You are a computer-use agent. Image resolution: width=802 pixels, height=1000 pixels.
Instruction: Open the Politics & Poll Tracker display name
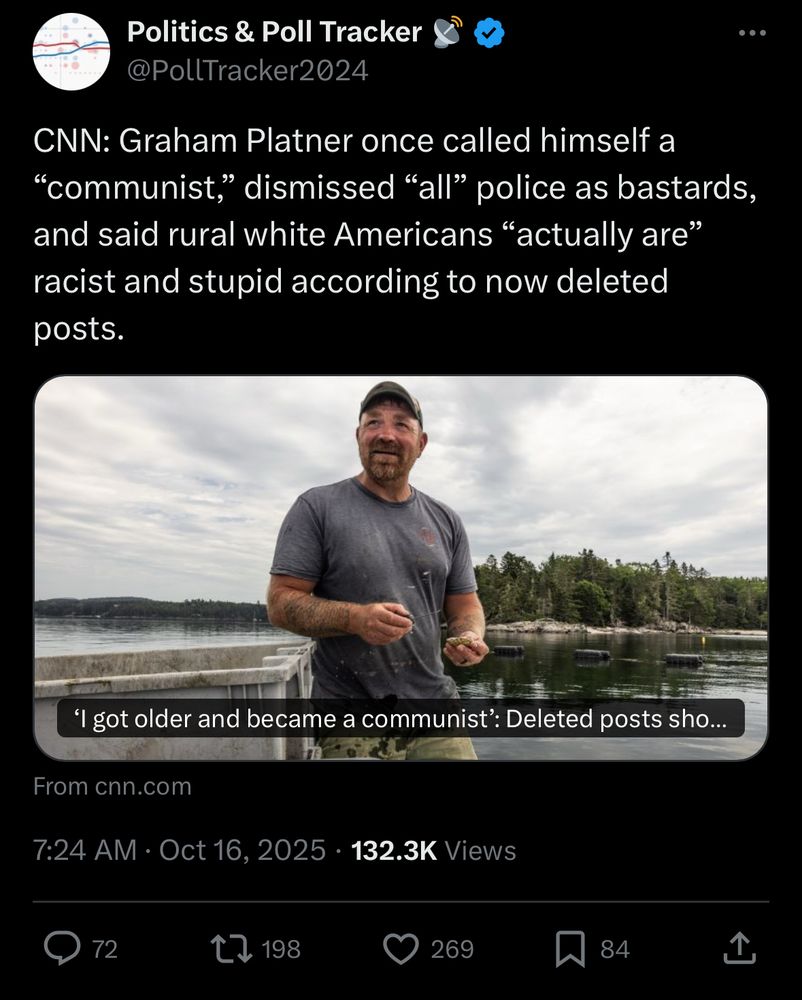point(274,33)
